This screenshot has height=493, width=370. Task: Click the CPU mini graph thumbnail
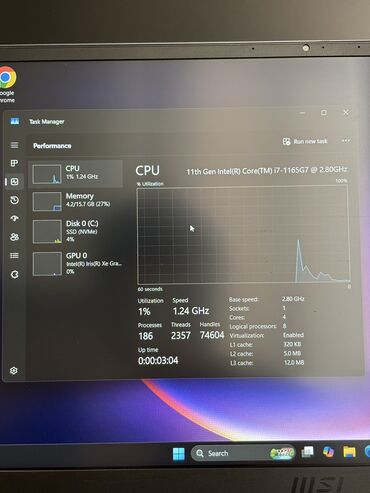[x=47, y=174]
